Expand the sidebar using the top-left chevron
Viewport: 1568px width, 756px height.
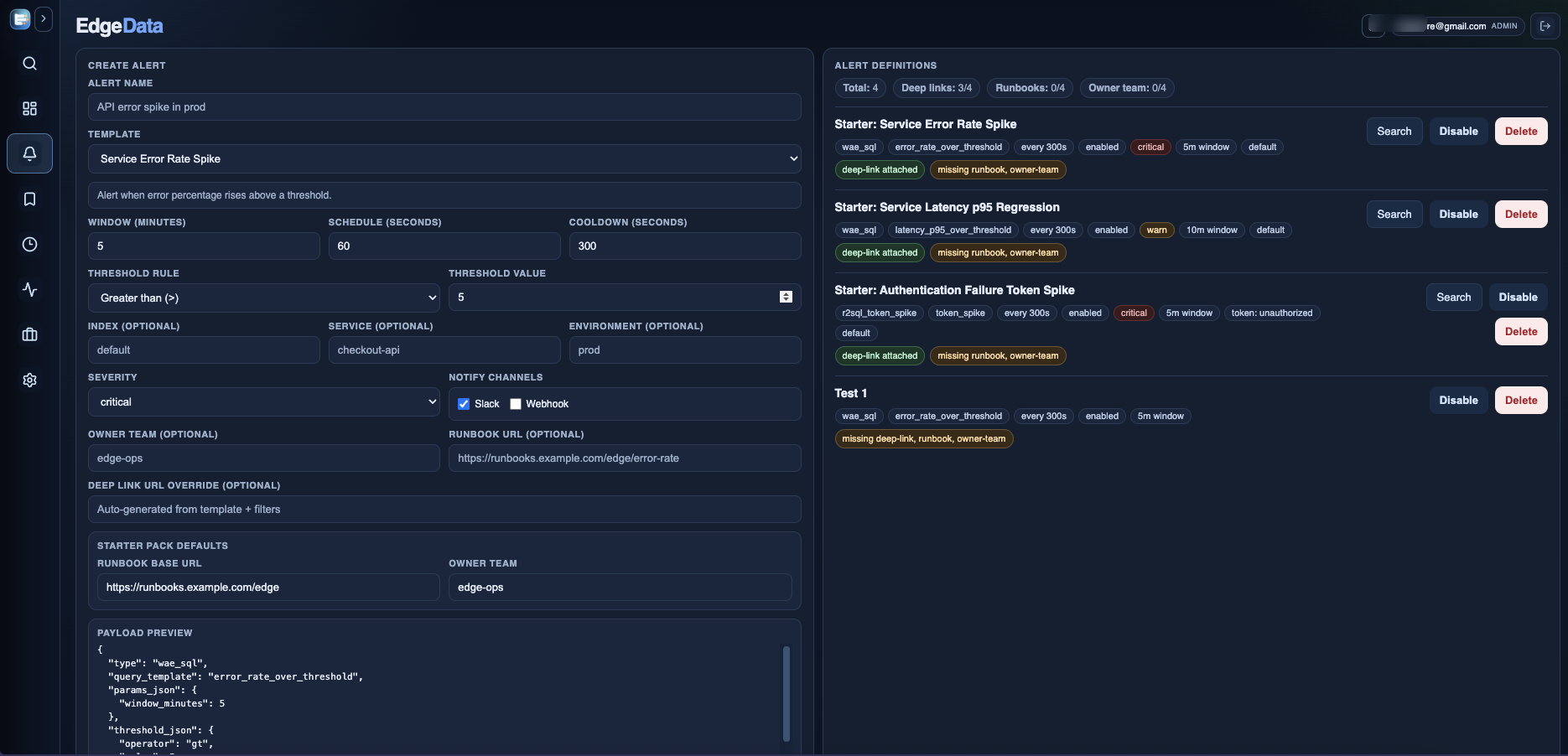point(44,18)
